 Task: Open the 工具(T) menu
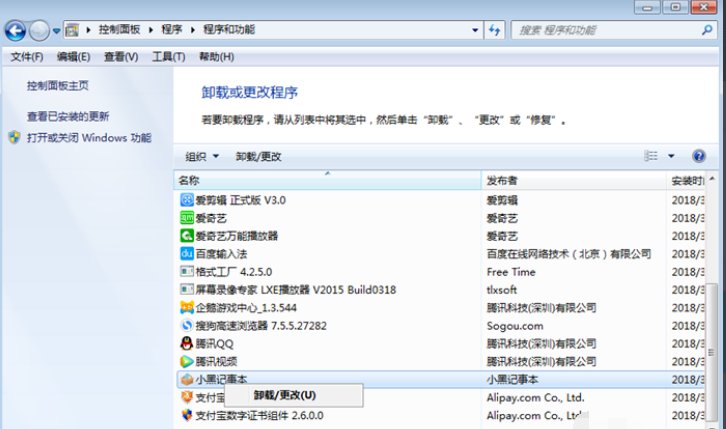(169, 57)
